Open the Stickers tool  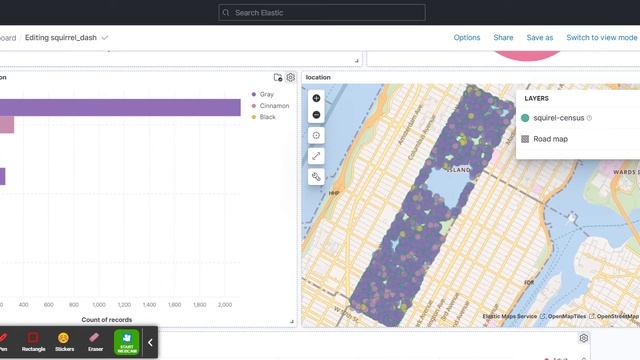[64, 342]
